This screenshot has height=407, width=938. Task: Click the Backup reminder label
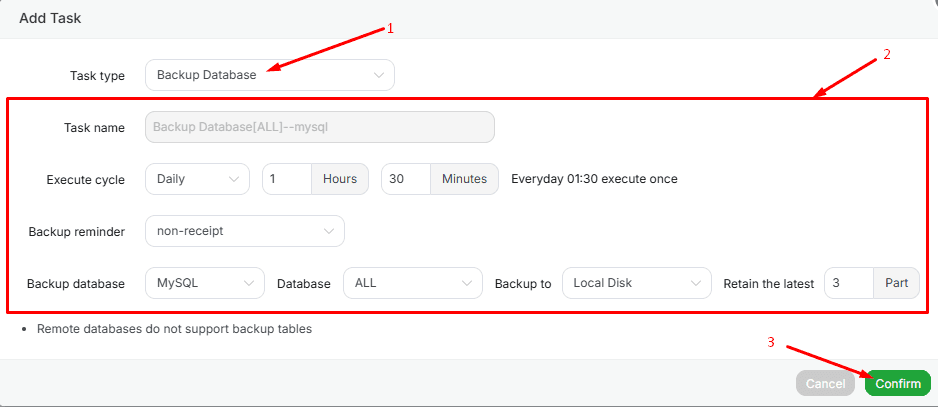(77, 232)
